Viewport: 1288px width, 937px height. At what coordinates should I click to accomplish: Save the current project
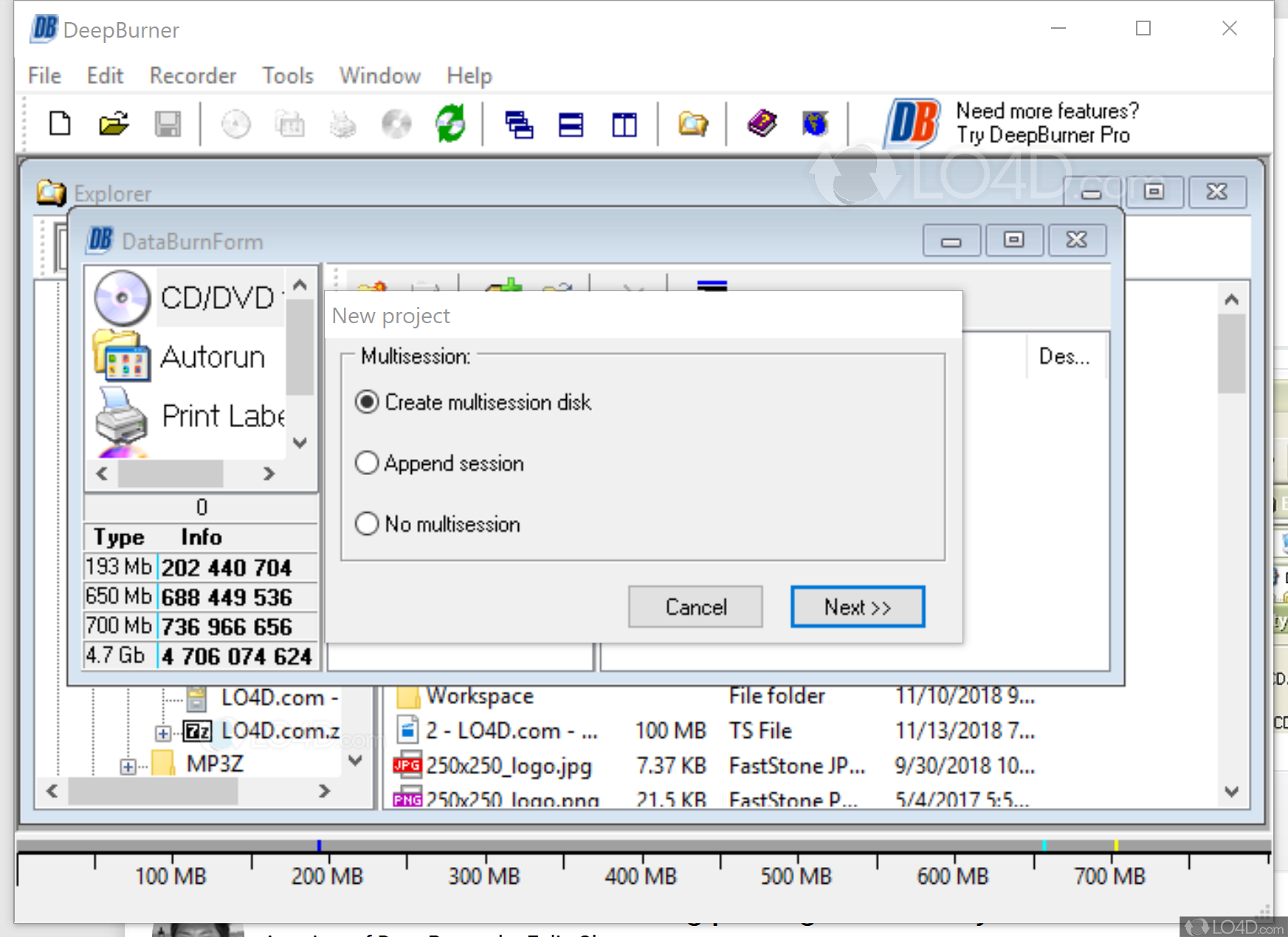167,123
